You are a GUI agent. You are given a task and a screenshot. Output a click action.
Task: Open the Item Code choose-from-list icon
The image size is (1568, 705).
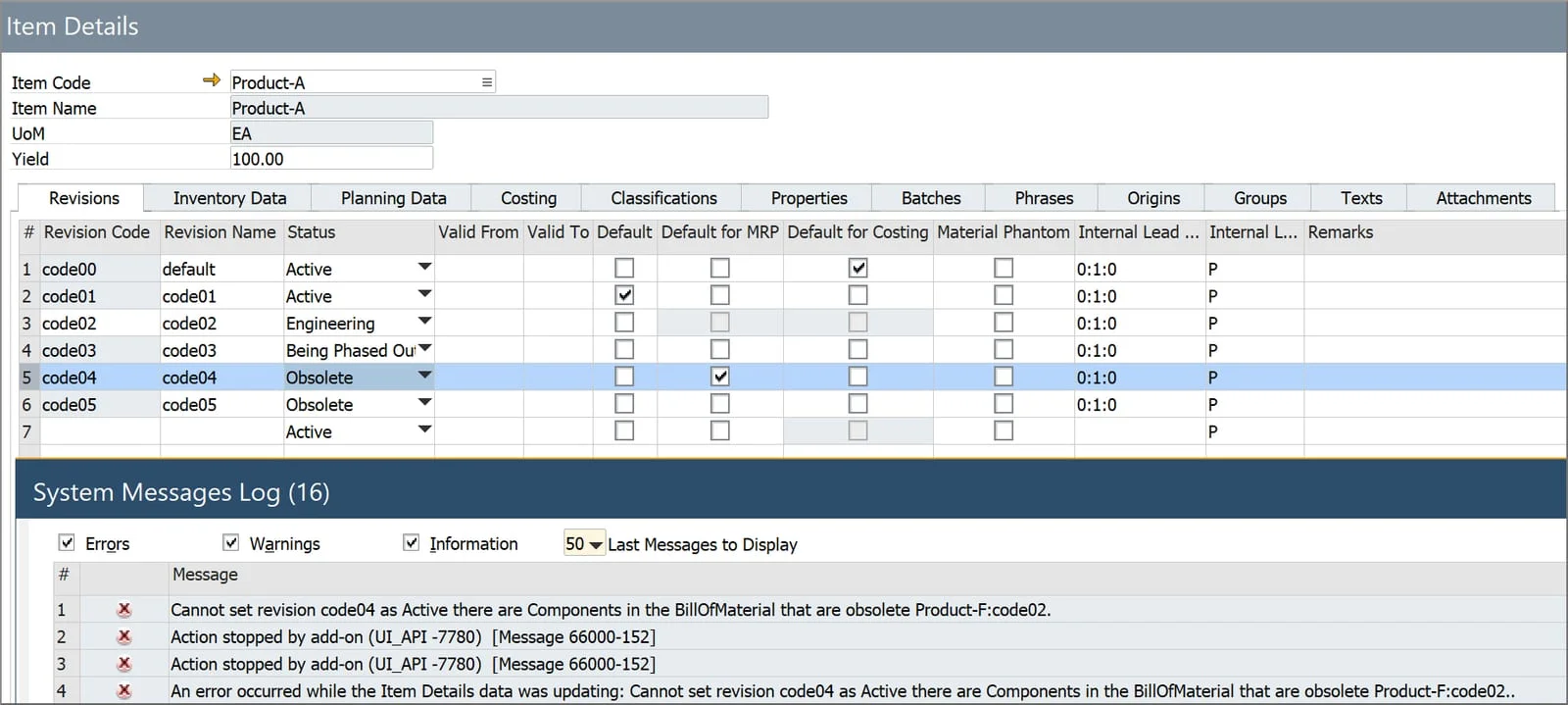tap(487, 82)
